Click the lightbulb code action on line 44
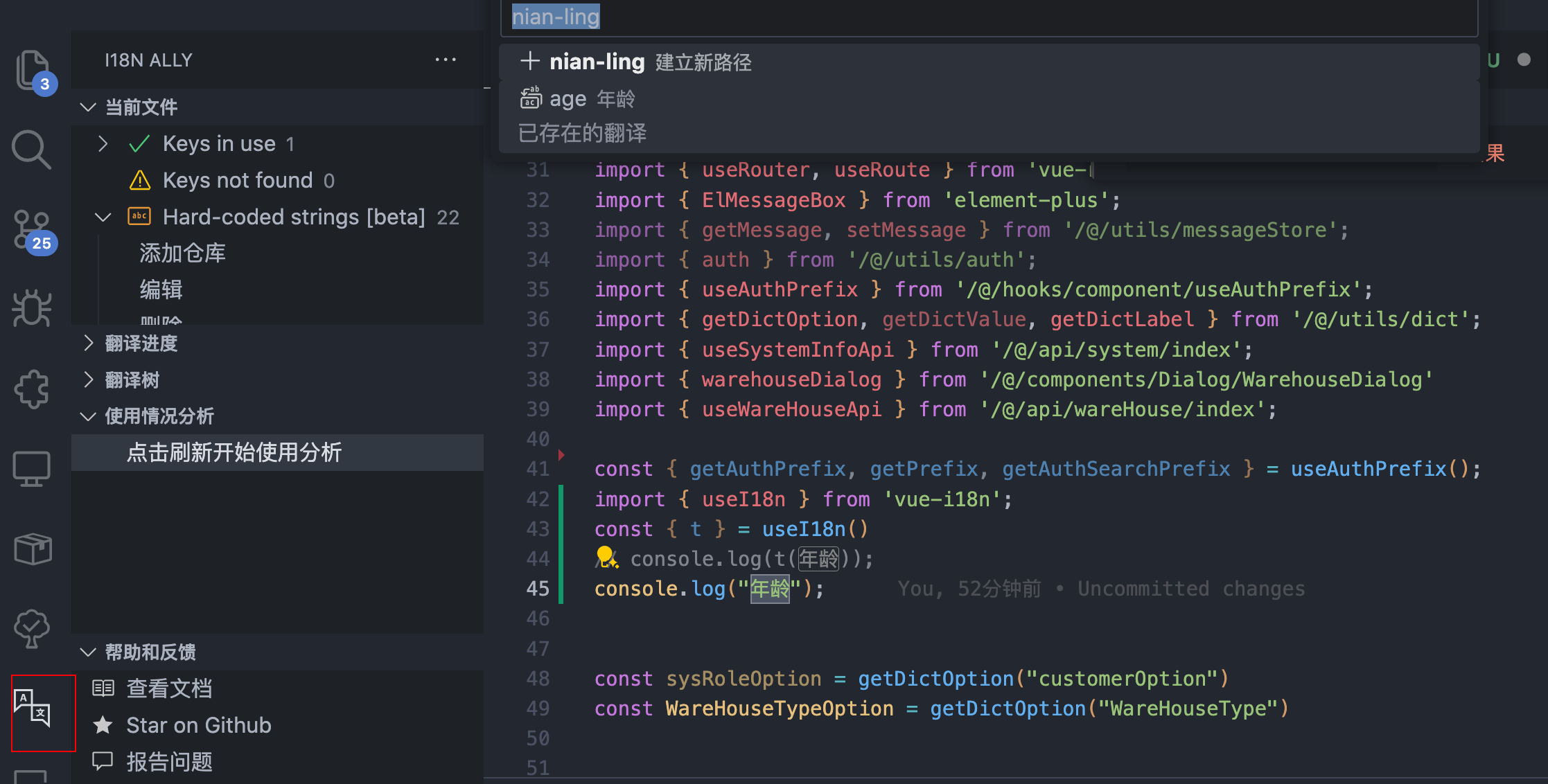The height and width of the screenshot is (784, 1548). [606, 557]
